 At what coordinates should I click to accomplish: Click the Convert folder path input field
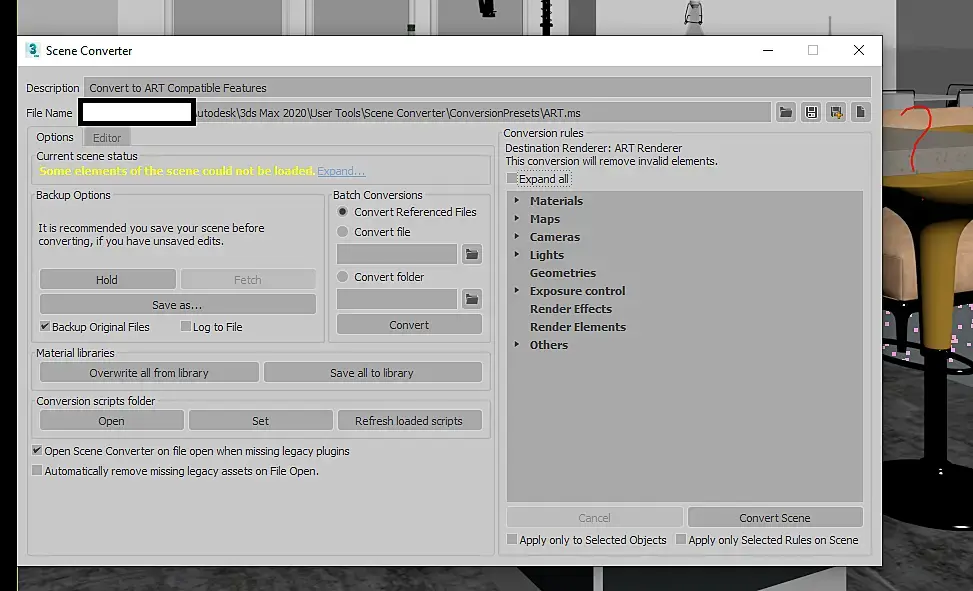point(397,299)
